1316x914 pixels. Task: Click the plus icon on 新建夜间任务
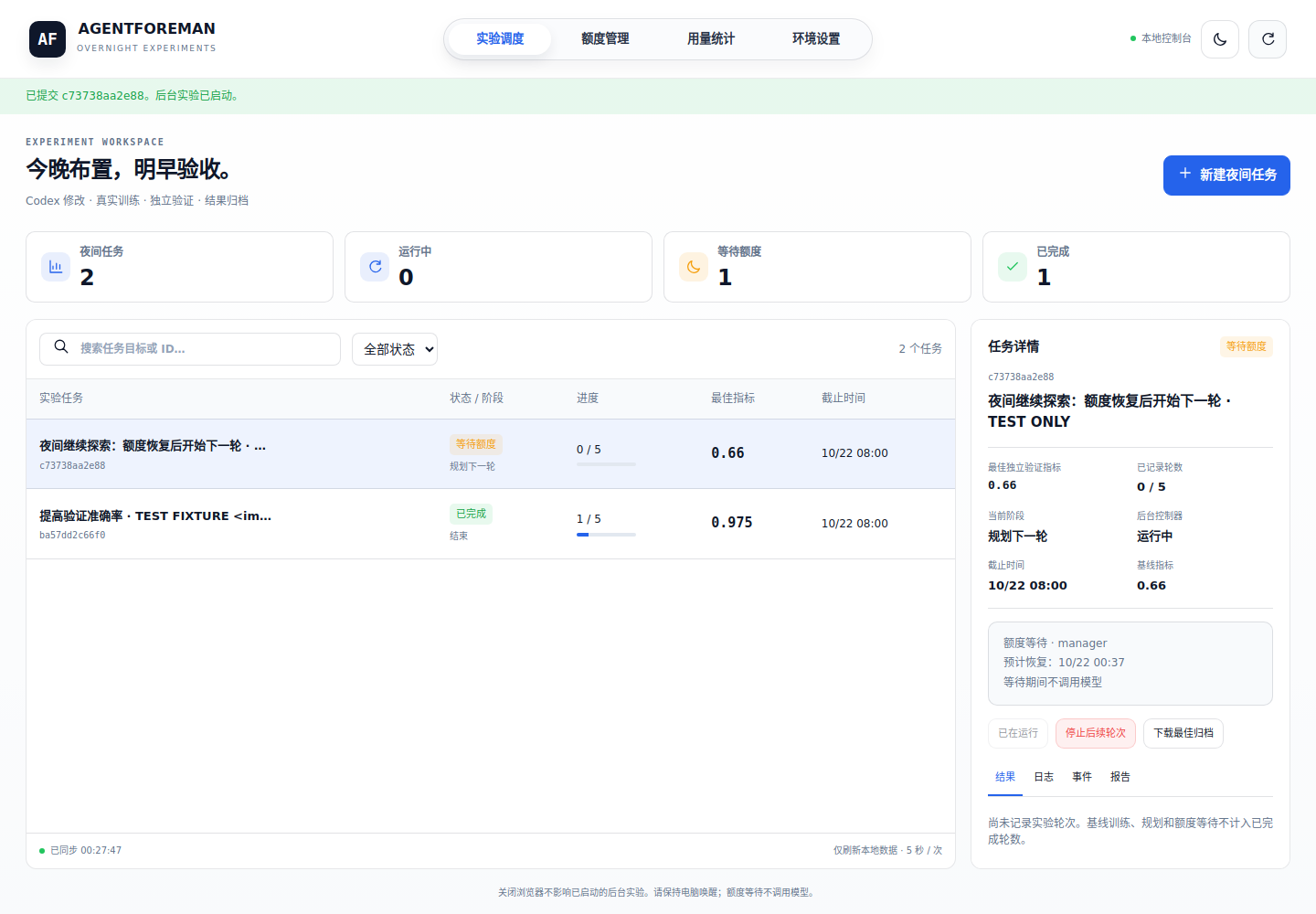pos(1185,174)
